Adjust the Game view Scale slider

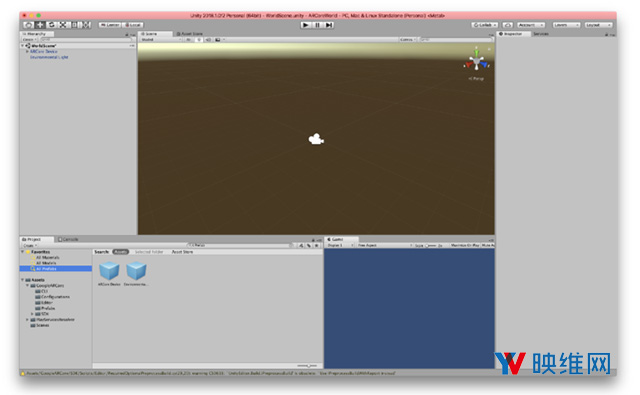coord(431,245)
